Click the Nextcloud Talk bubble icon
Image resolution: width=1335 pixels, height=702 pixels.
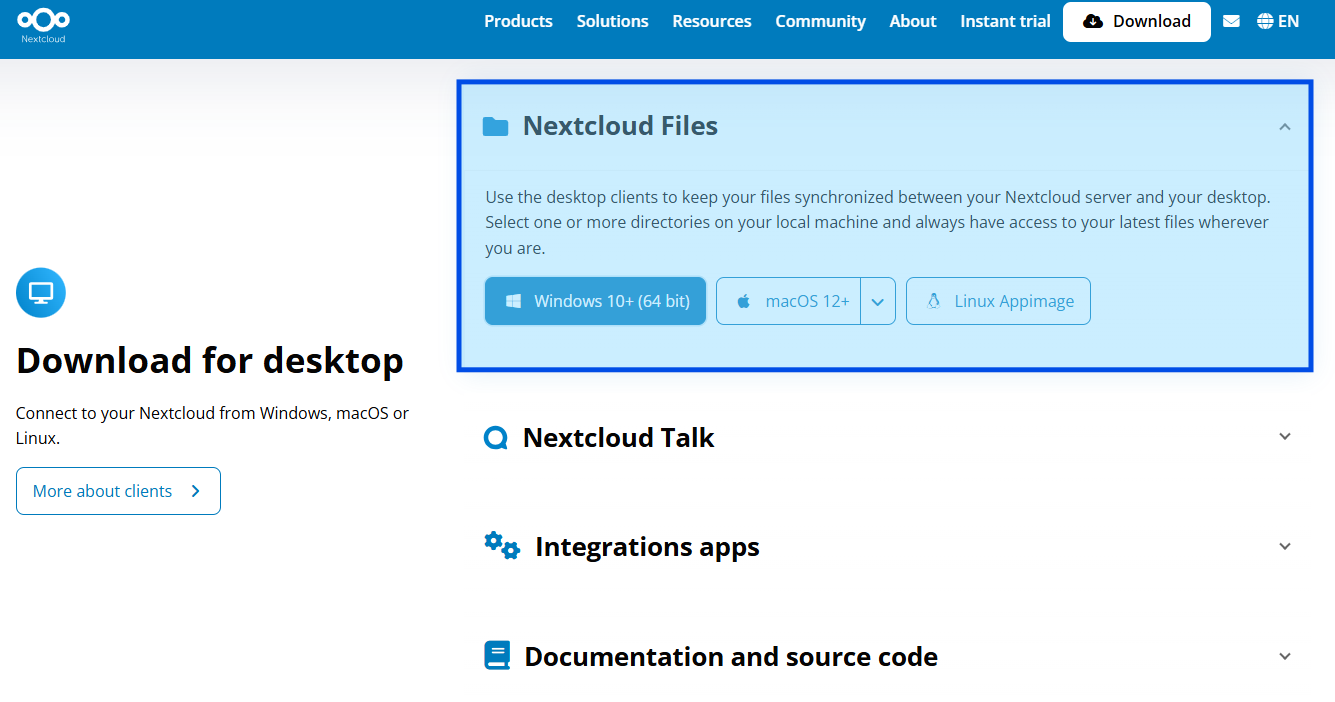coord(496,438)
